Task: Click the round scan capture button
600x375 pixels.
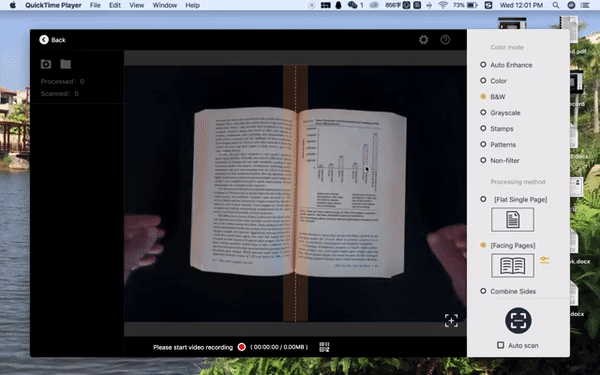Action: coord(518,320)
